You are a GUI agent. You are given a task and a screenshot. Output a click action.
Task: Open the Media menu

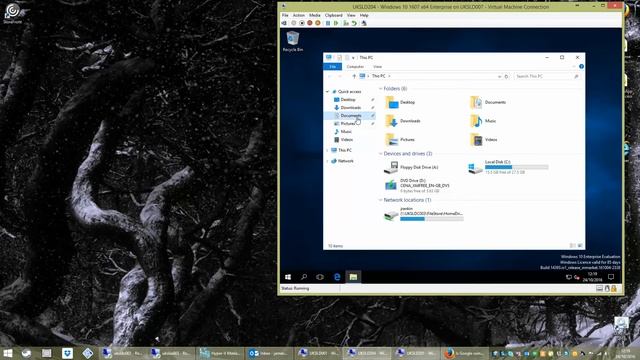pos(315,15)
